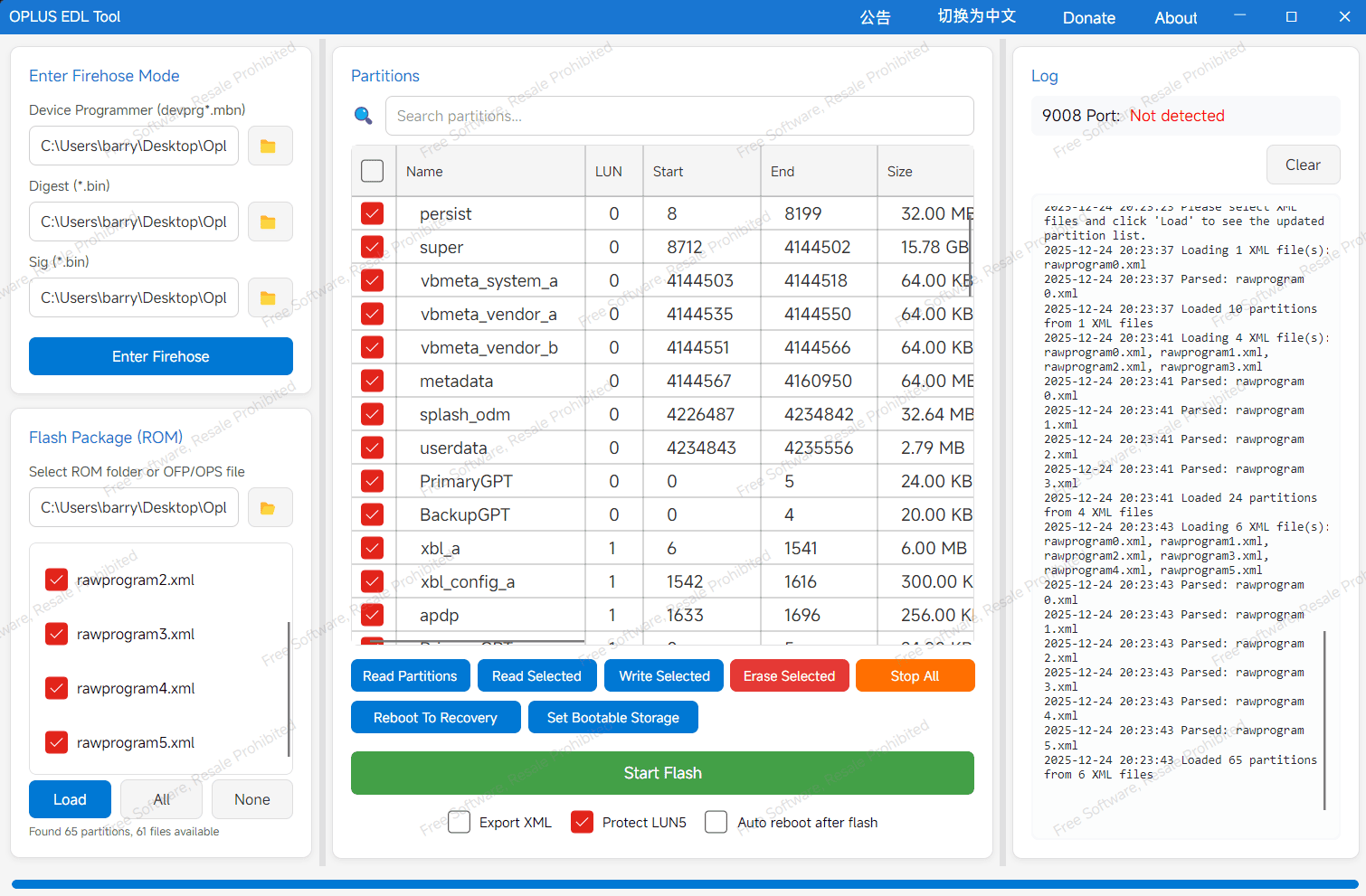Browse for Device Programmer file folder icon
The height and width of the screenshot is (896, 1366).
[269, 146]
